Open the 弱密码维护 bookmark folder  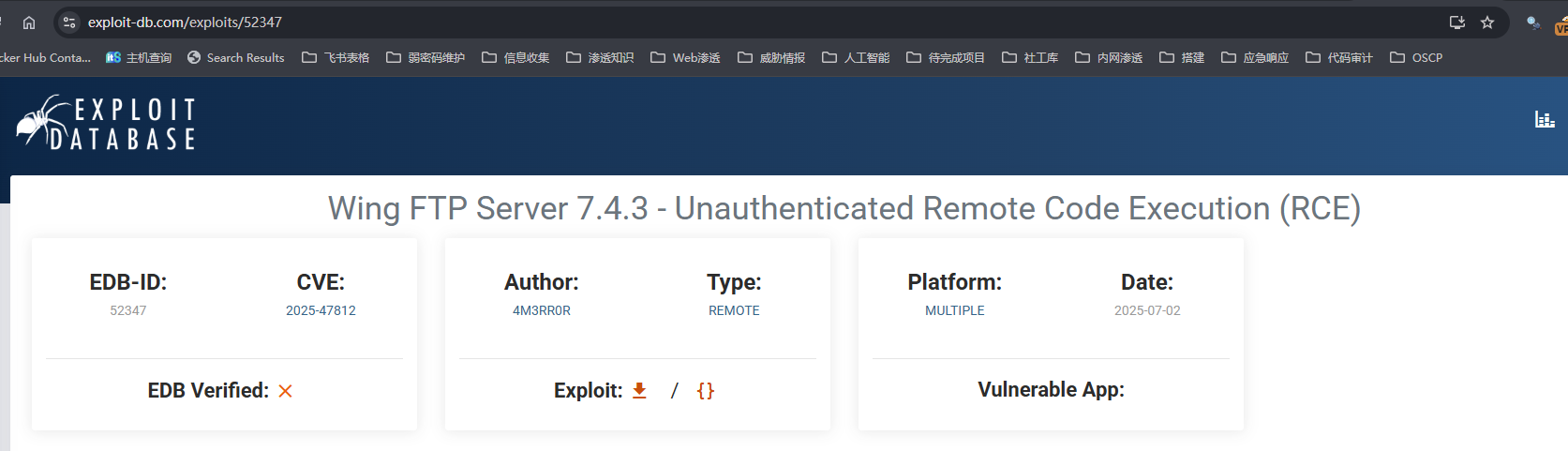click(x=426, y=57)
